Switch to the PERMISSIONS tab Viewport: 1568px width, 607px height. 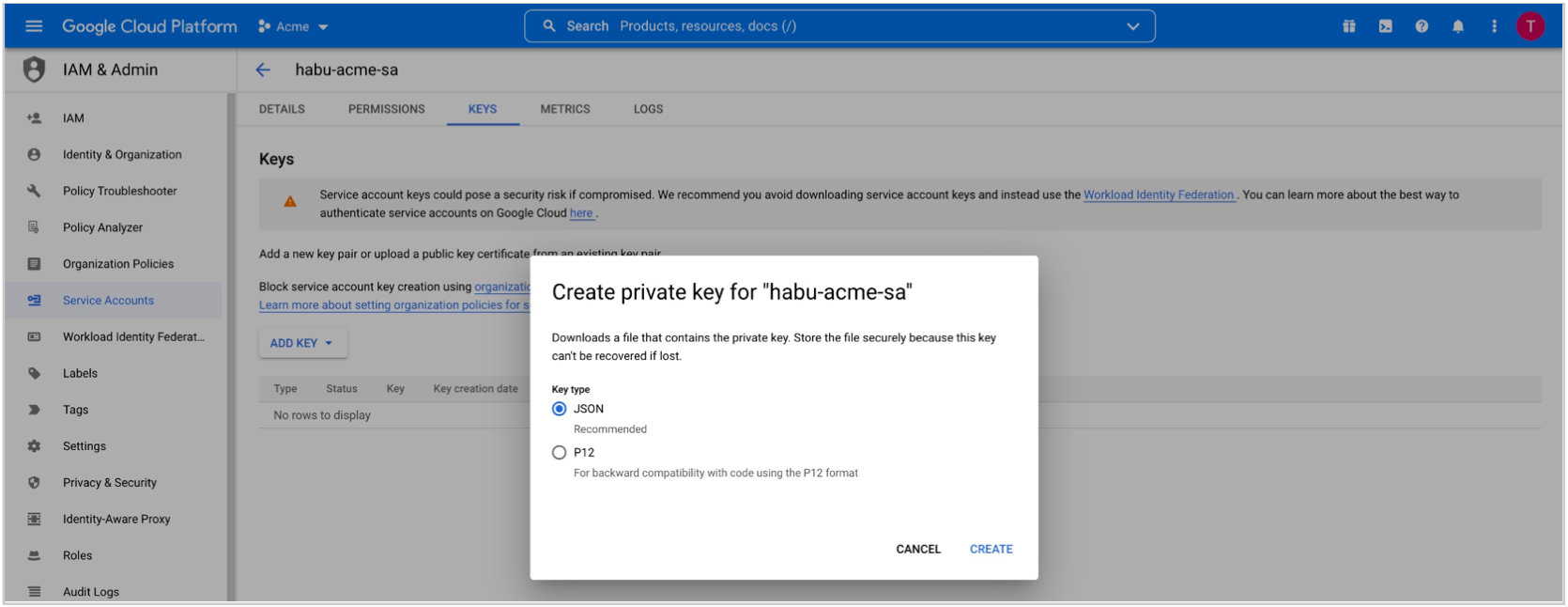pos(386,109)
